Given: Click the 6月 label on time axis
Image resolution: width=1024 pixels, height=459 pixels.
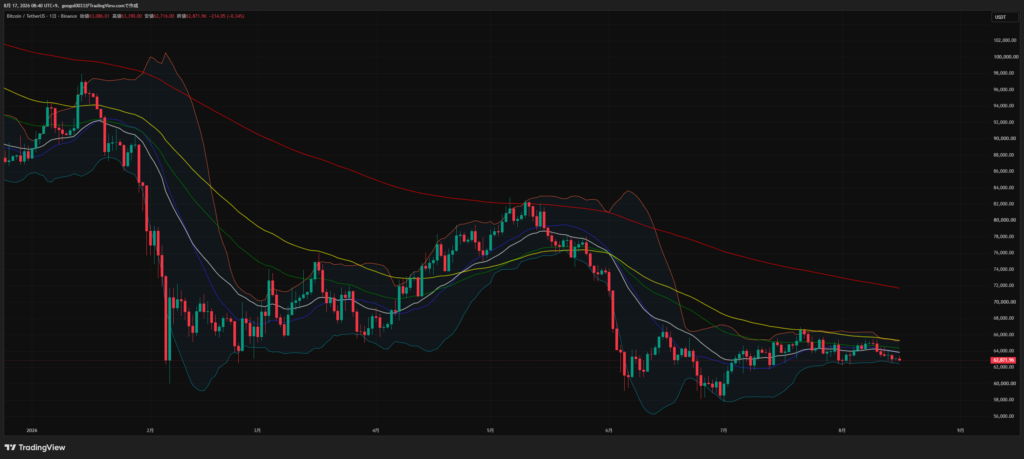Looking at the screenshot, I should [x=609, y=430].
